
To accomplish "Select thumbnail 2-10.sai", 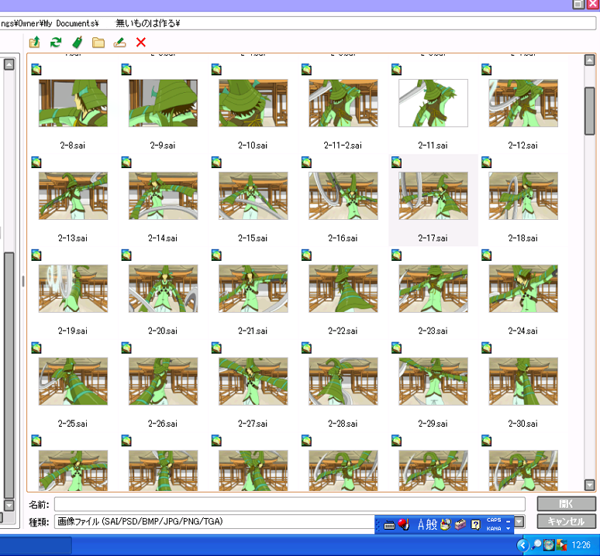I will point(253,103).
